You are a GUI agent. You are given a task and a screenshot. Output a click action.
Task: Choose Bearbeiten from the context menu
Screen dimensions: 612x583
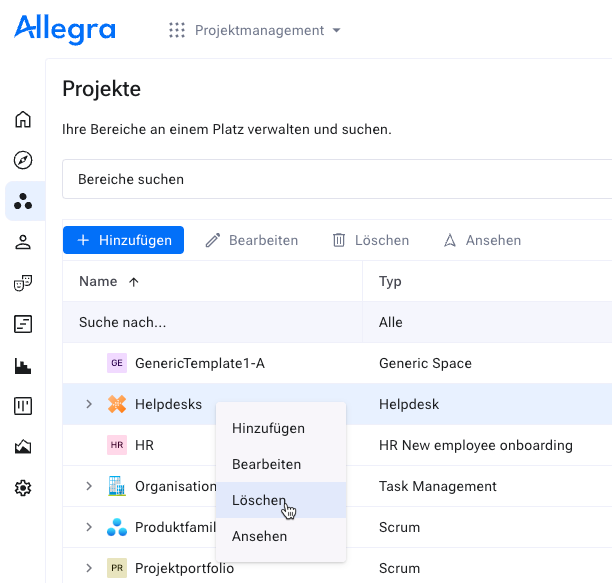(266, 464)
